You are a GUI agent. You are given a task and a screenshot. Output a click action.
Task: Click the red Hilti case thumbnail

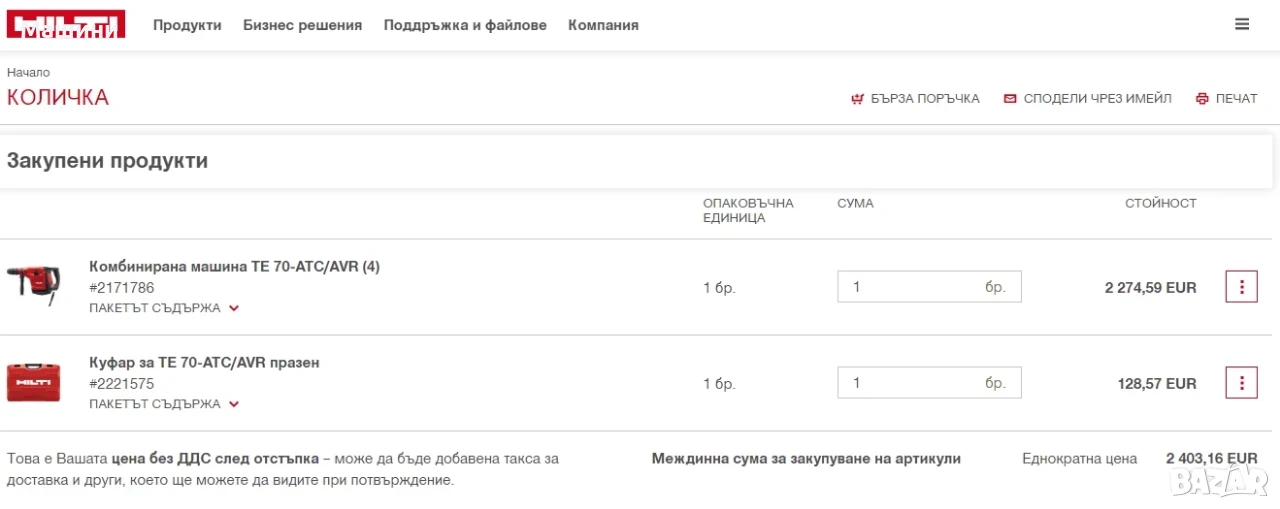(34, 382)
